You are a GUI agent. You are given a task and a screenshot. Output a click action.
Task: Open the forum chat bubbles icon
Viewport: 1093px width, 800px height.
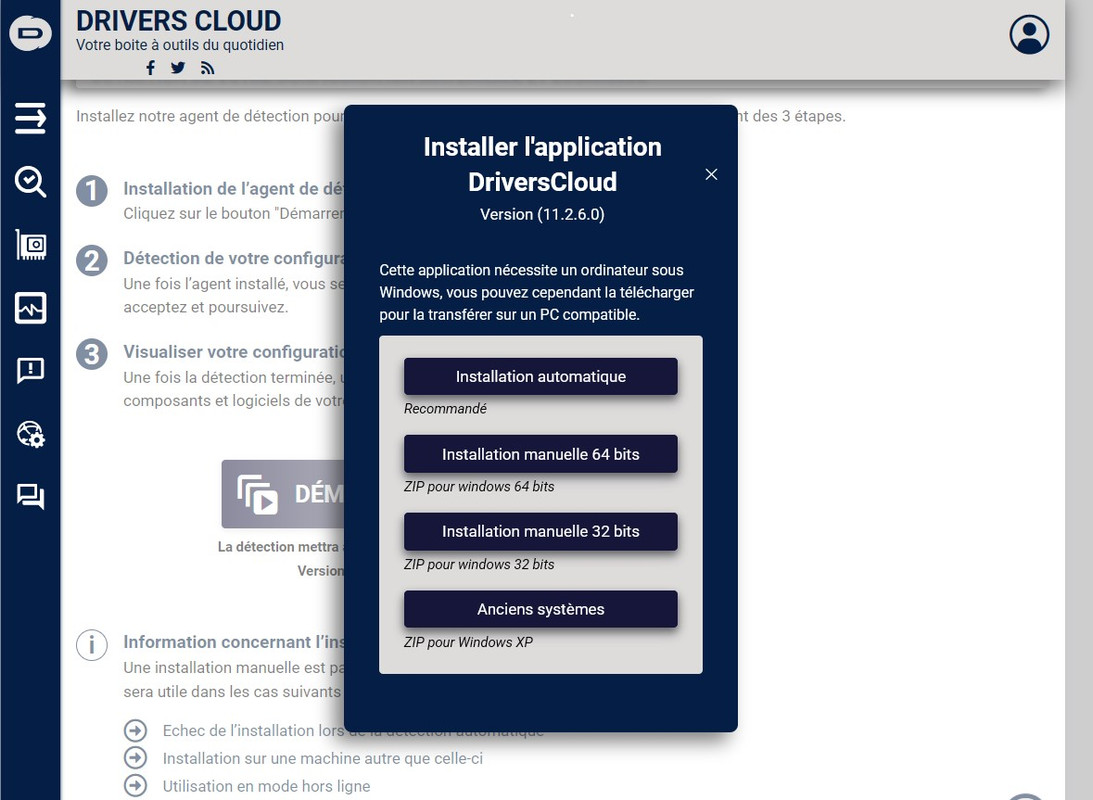point(31,496)
